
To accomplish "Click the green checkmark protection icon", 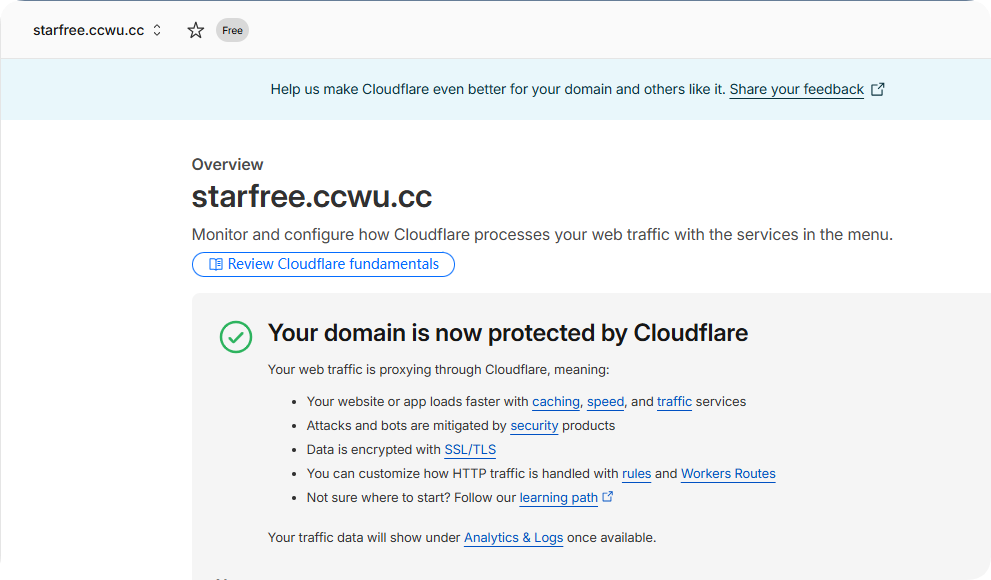I will 235,337.
